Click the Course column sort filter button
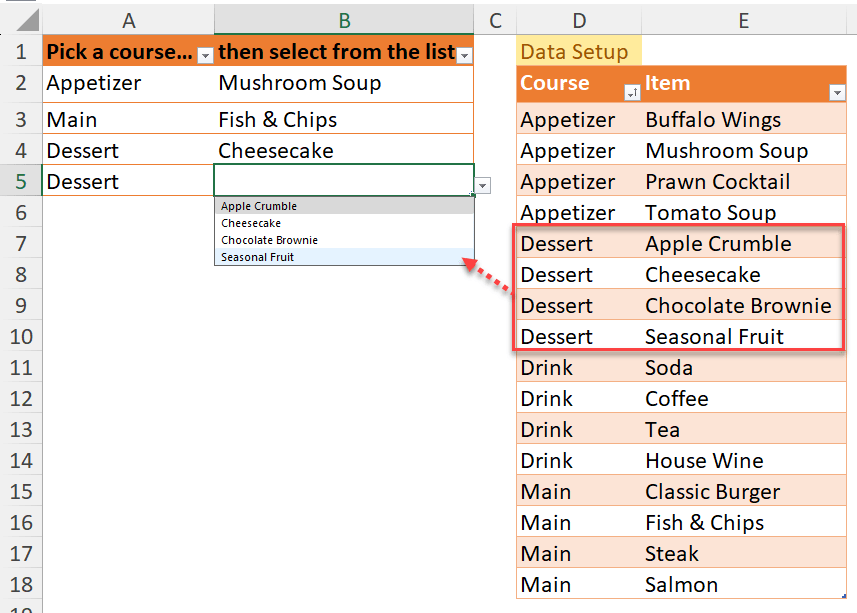Viewport: 857px width, 613px height. click(632, 93)
